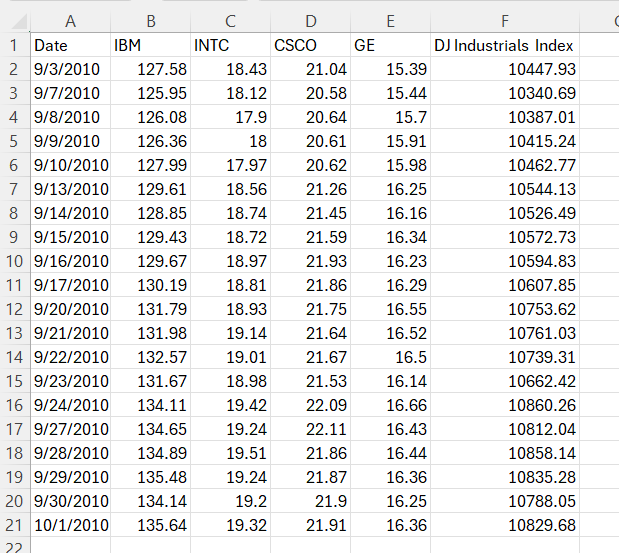The height and width of the screenshot is (553, 619).
Task: Click the date cell 10/1/2010
Action: point(71,525)
